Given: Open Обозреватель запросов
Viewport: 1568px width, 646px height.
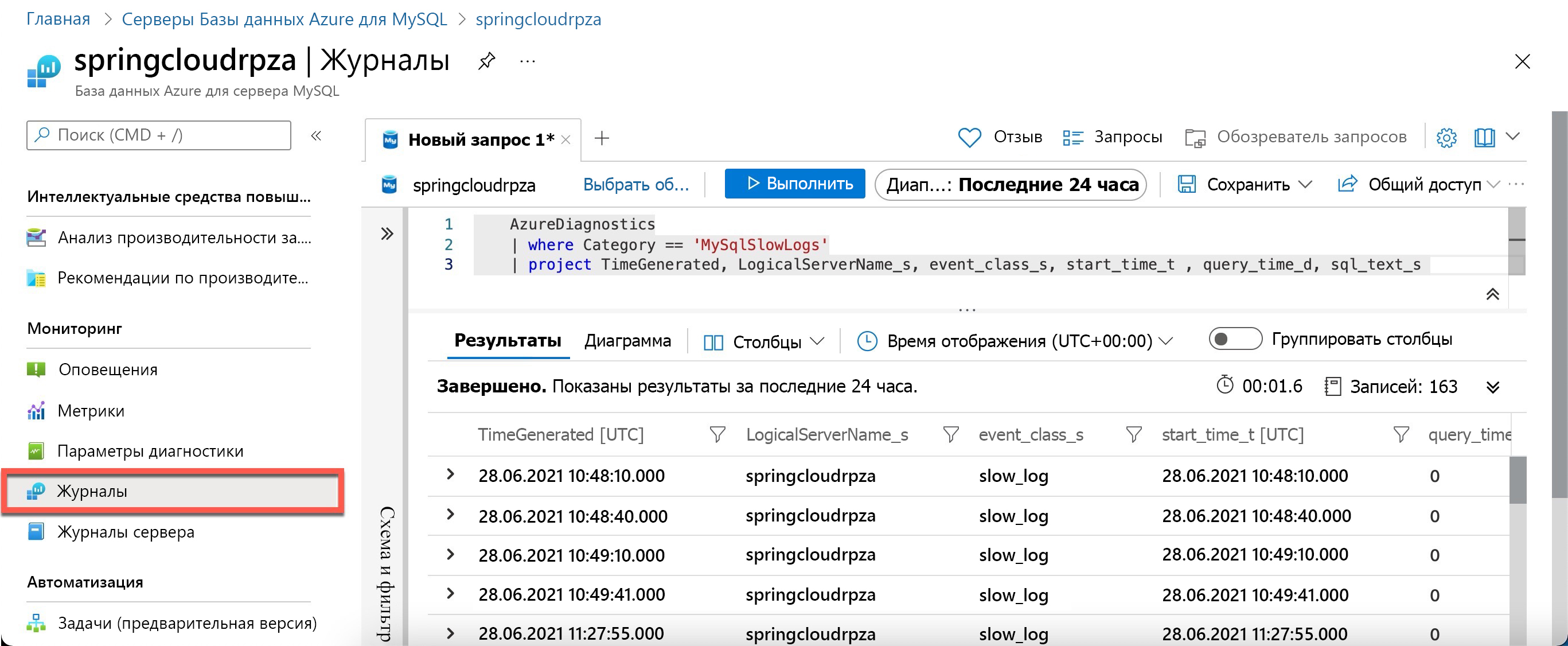Looking at the screenshot, I should click(1296, 137).
